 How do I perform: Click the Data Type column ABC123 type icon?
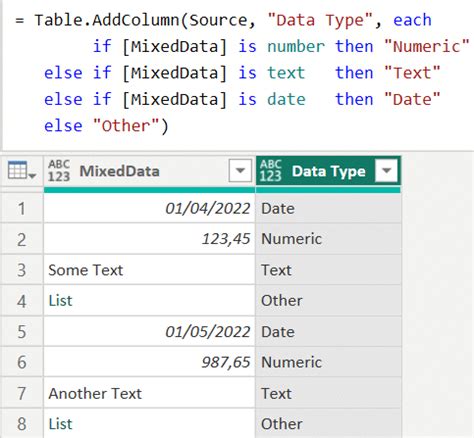(271, 171)
